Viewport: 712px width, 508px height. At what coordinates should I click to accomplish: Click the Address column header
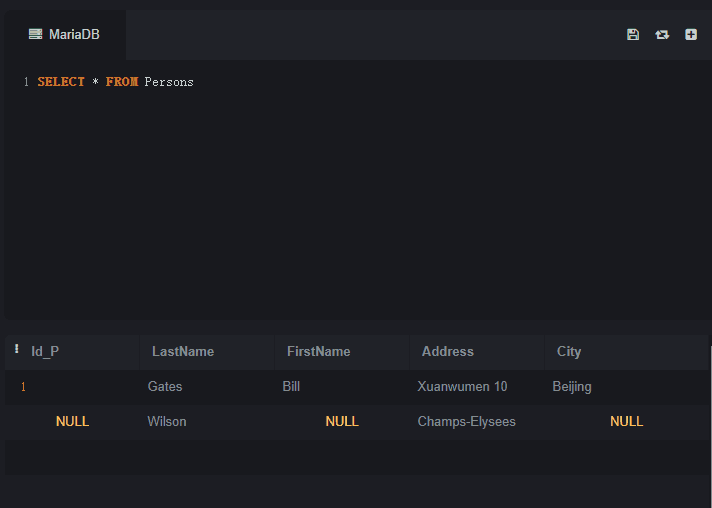click(x=448, y=351)
